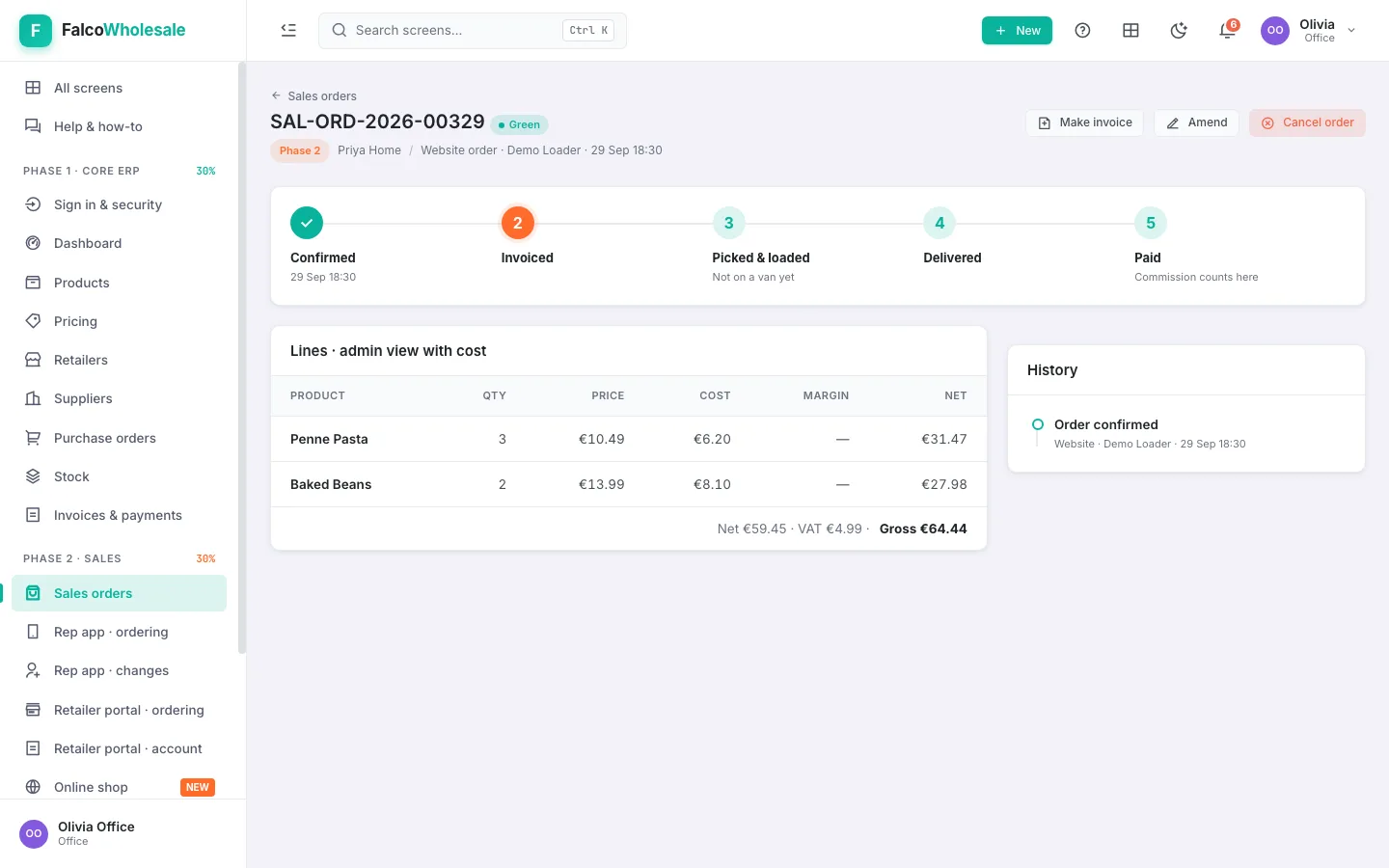Viewport: 1389px width, 868px height.
Task: Click the Priya Home breadcrumb
Action: click(369, 150)
